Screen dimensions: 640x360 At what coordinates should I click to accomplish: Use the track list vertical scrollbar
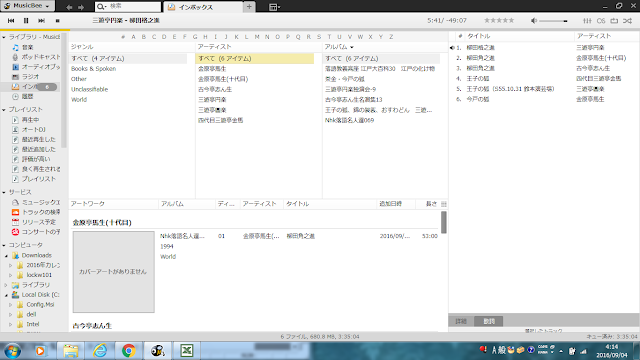[x=444, y=222]
